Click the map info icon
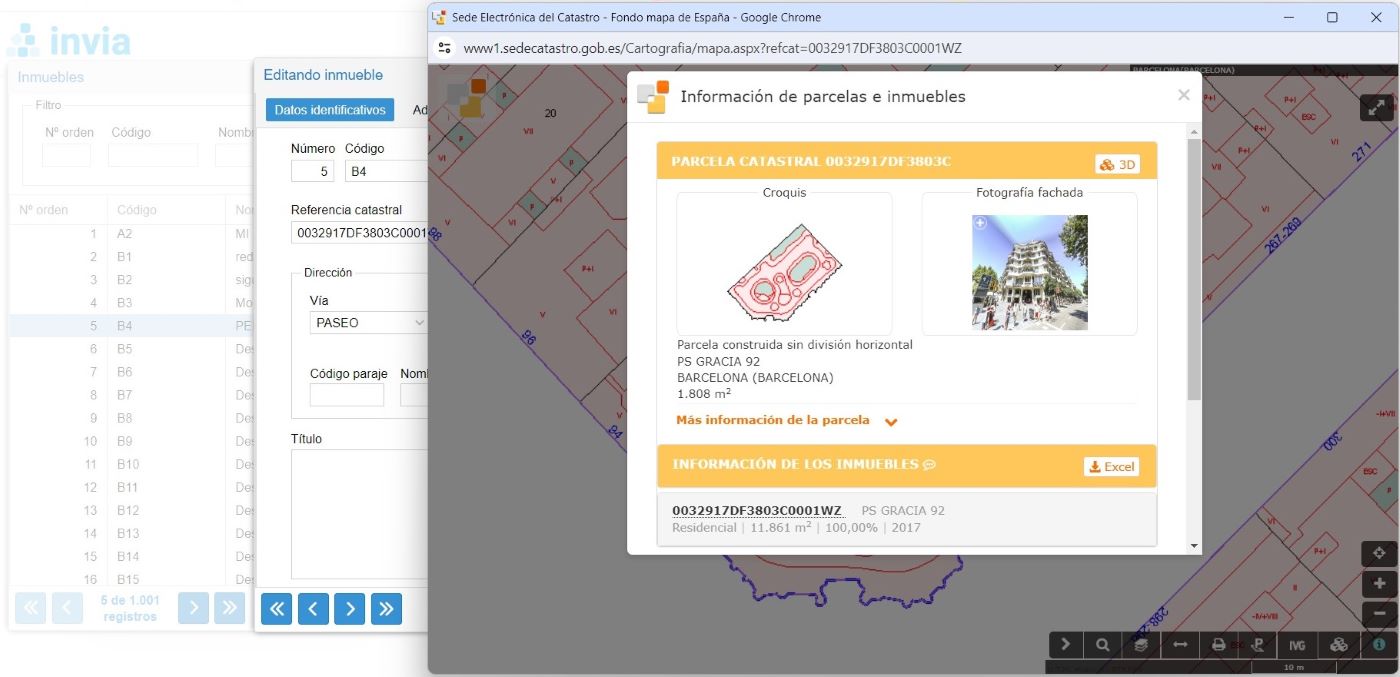The image size is (1400, 677). [1379, 645]
